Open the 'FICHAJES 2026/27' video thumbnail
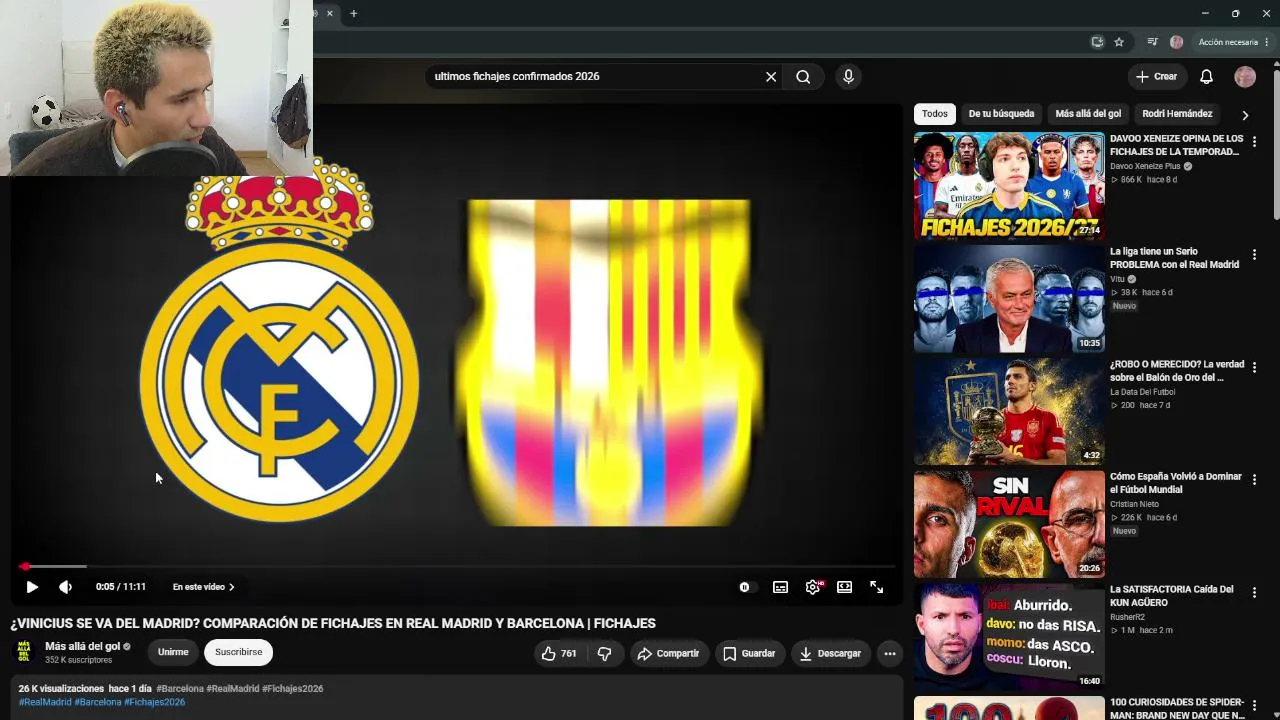1280x720 pixels. pos(1009,186)
